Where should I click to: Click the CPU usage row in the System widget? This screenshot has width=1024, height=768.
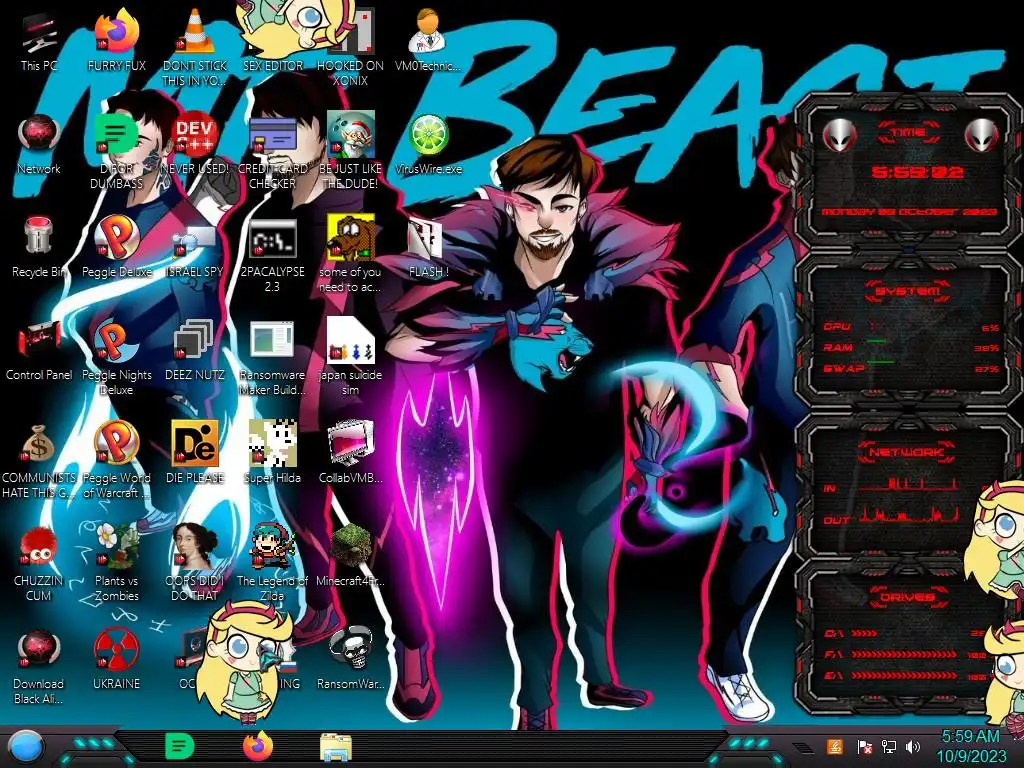click(x=910, y=327)
